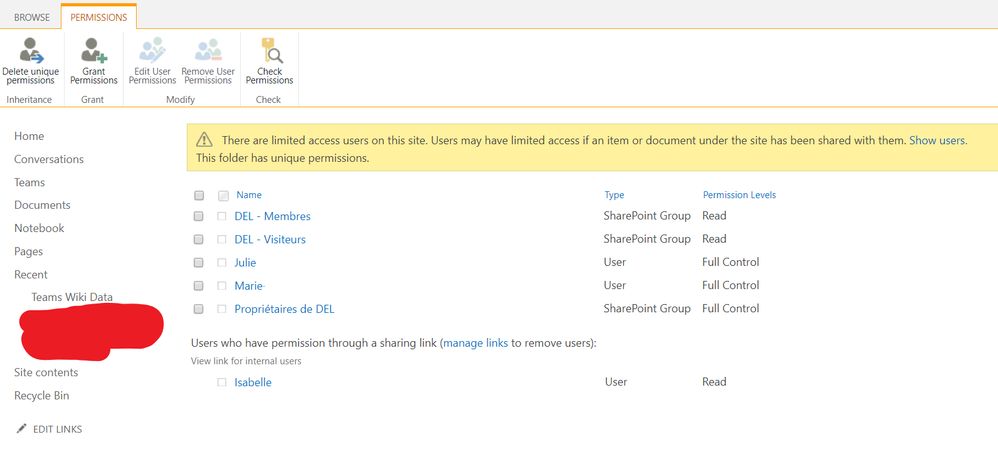
Task: Open Recycle Bin in left navigation
Action: point(42,396)
